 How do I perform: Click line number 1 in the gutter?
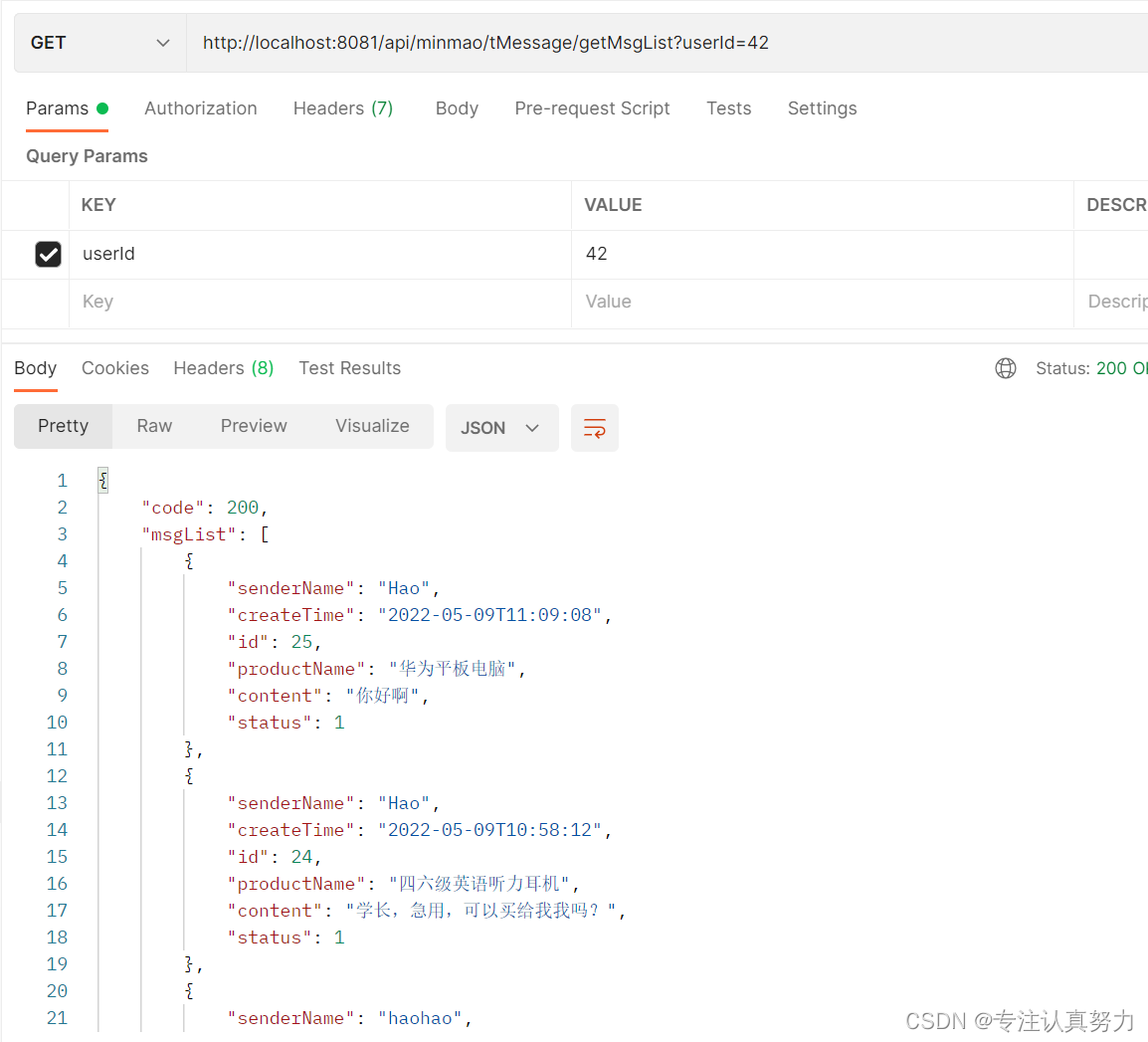pos(63,481)
